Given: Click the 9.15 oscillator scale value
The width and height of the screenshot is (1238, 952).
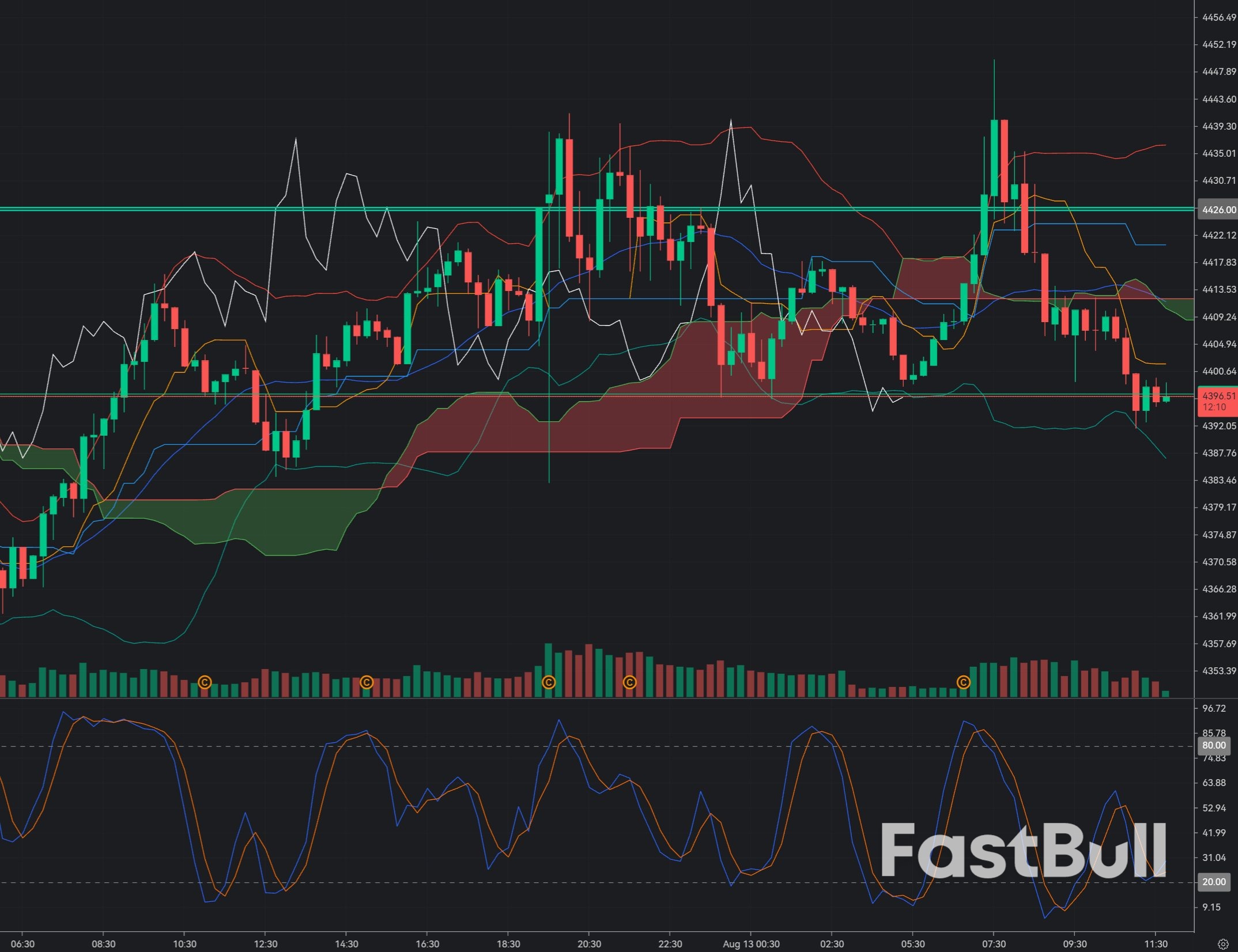Looking at the screenshot, I should 1211,907.
